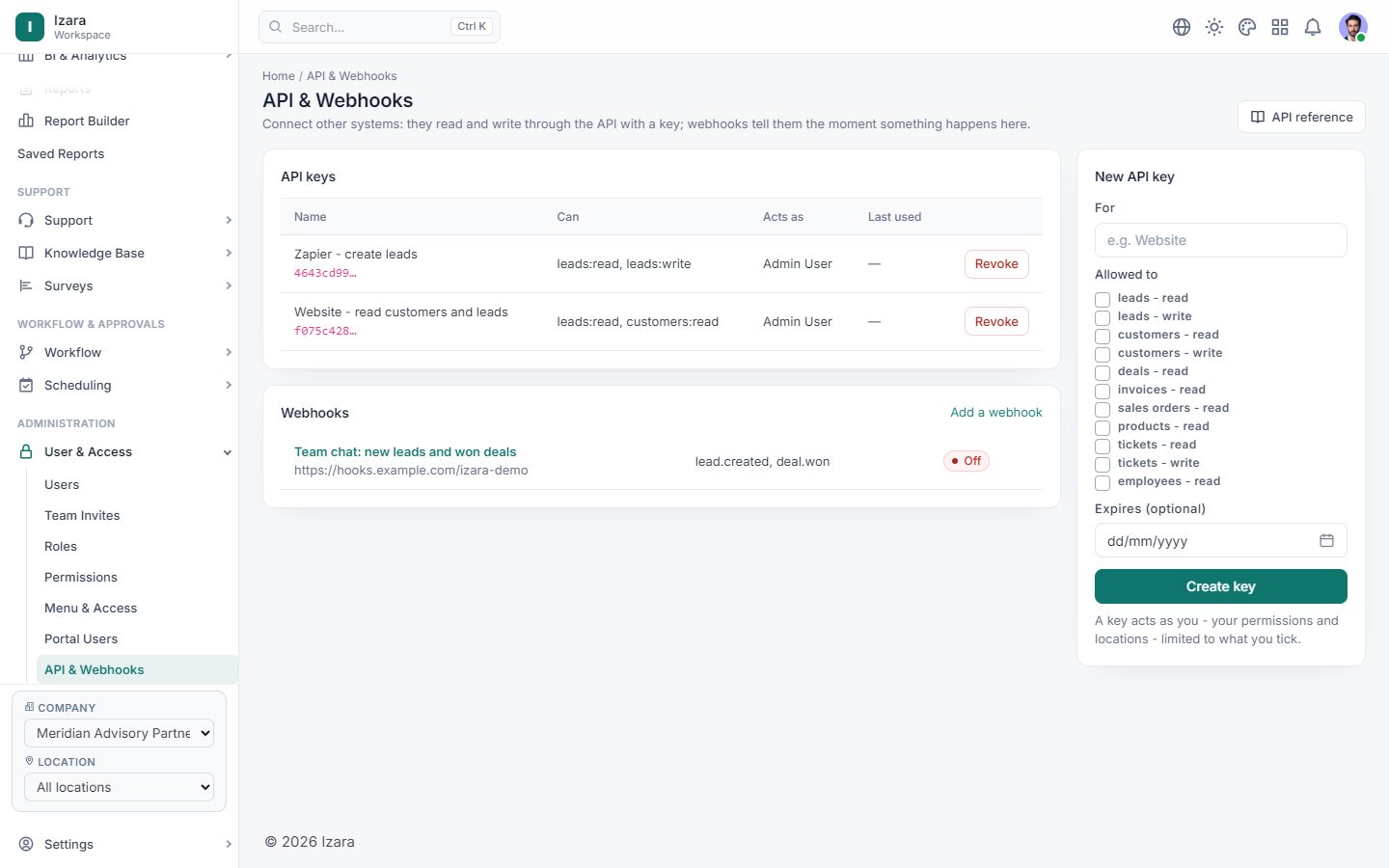1389x868 pixels.
Task: Open the 'All locations' dropdown
Action: 119,787
